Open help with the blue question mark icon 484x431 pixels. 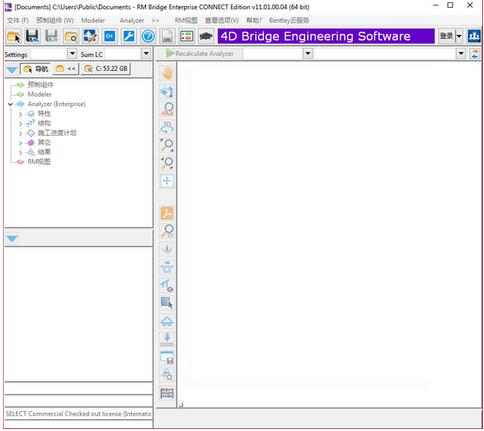coord(148,36)
